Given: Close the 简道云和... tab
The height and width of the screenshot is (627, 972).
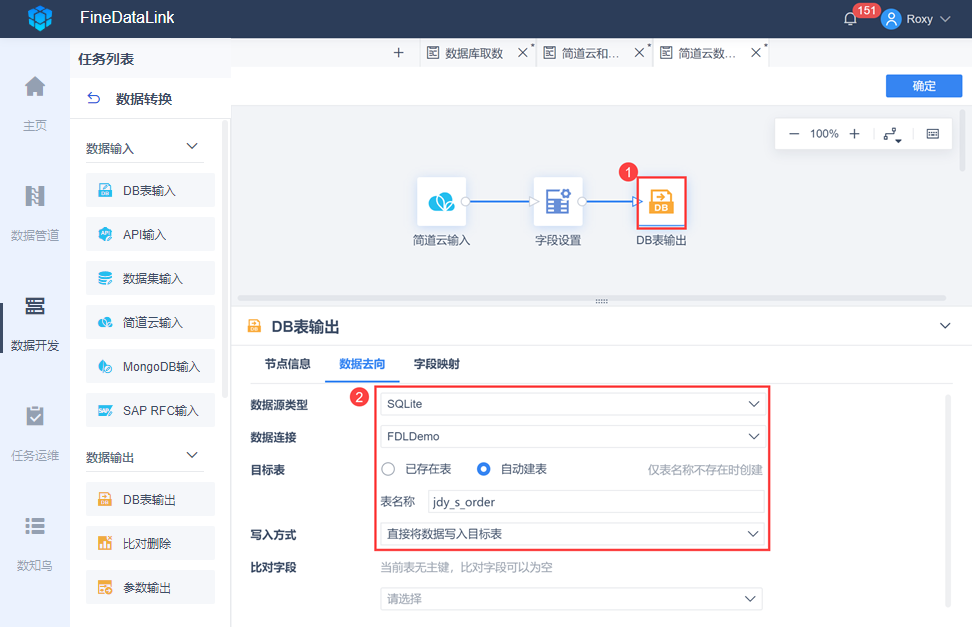Looking at the screenshot, I should [639, 53].
